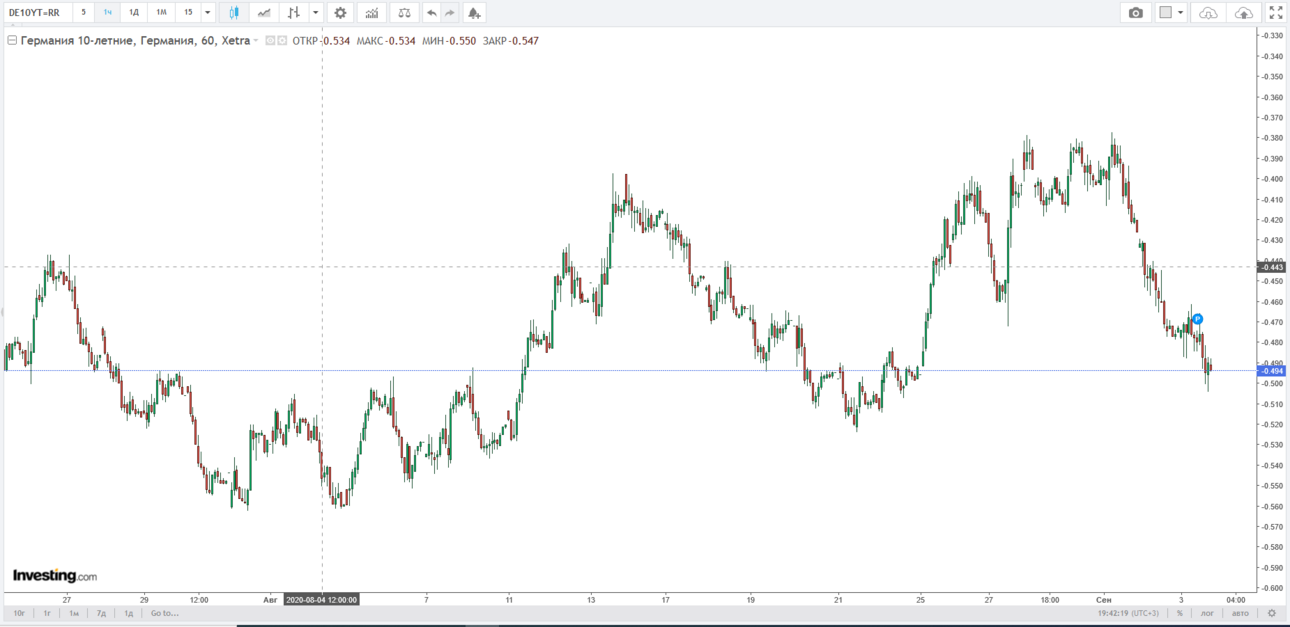Select the line chart style icon
This screenshot has width=1290, height=627.
(263, 13)
